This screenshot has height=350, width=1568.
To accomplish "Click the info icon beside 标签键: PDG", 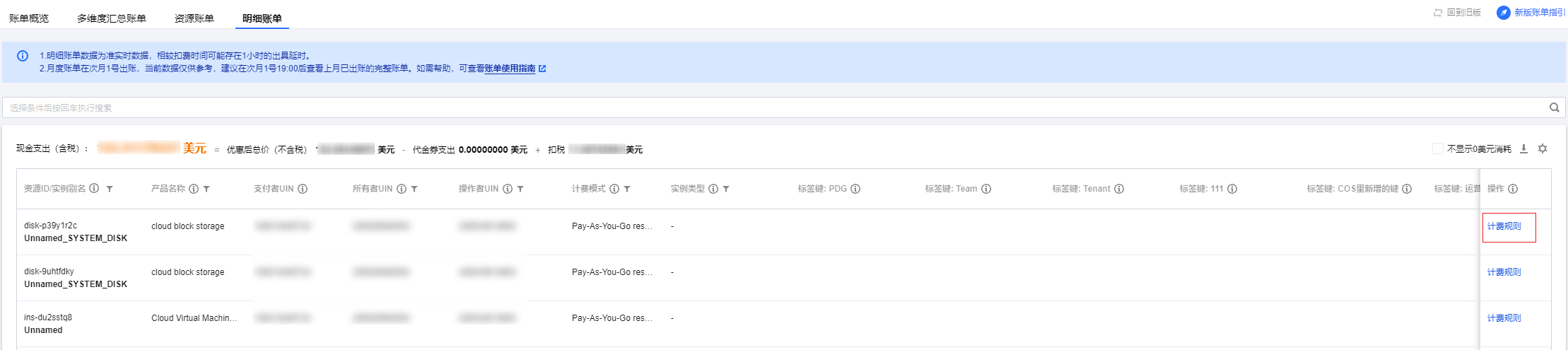I will (855, 189).
